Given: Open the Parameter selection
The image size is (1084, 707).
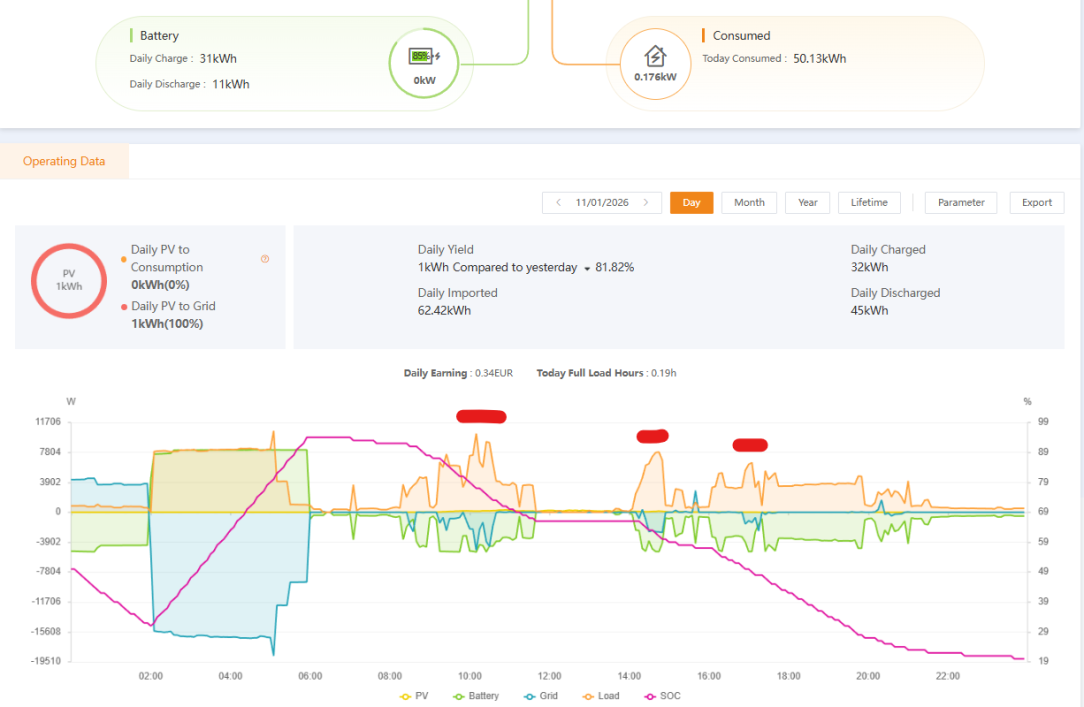Looking at the screenshot, I should [961, 202].
